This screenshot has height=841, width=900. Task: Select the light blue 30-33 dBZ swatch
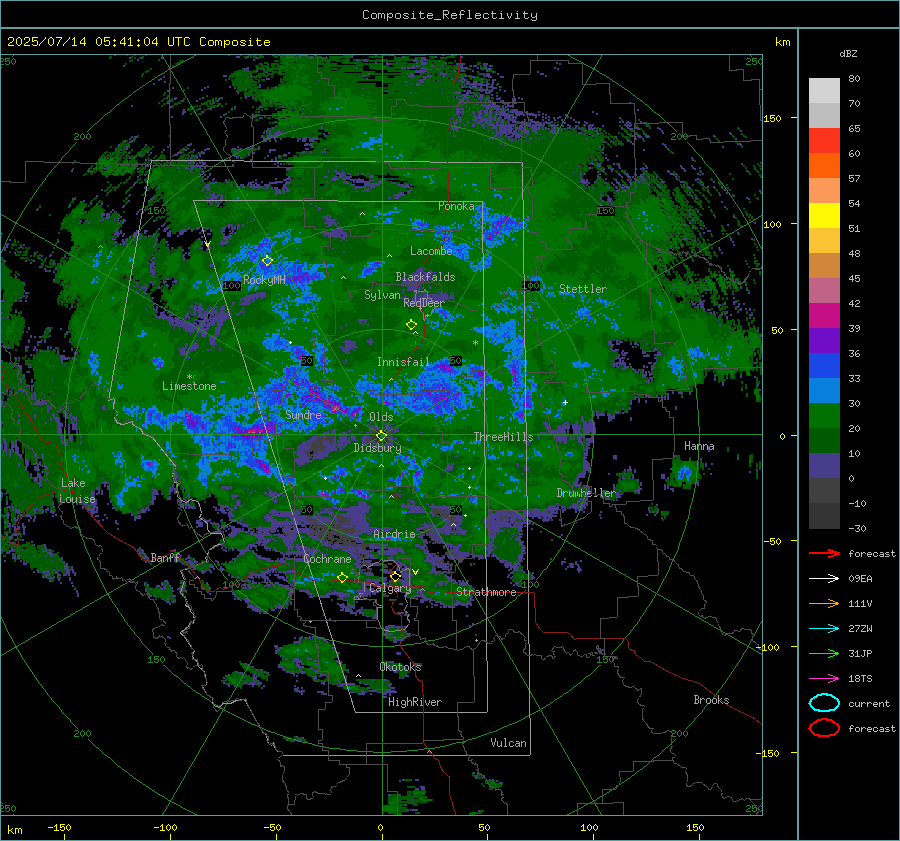tap(824, 391)
